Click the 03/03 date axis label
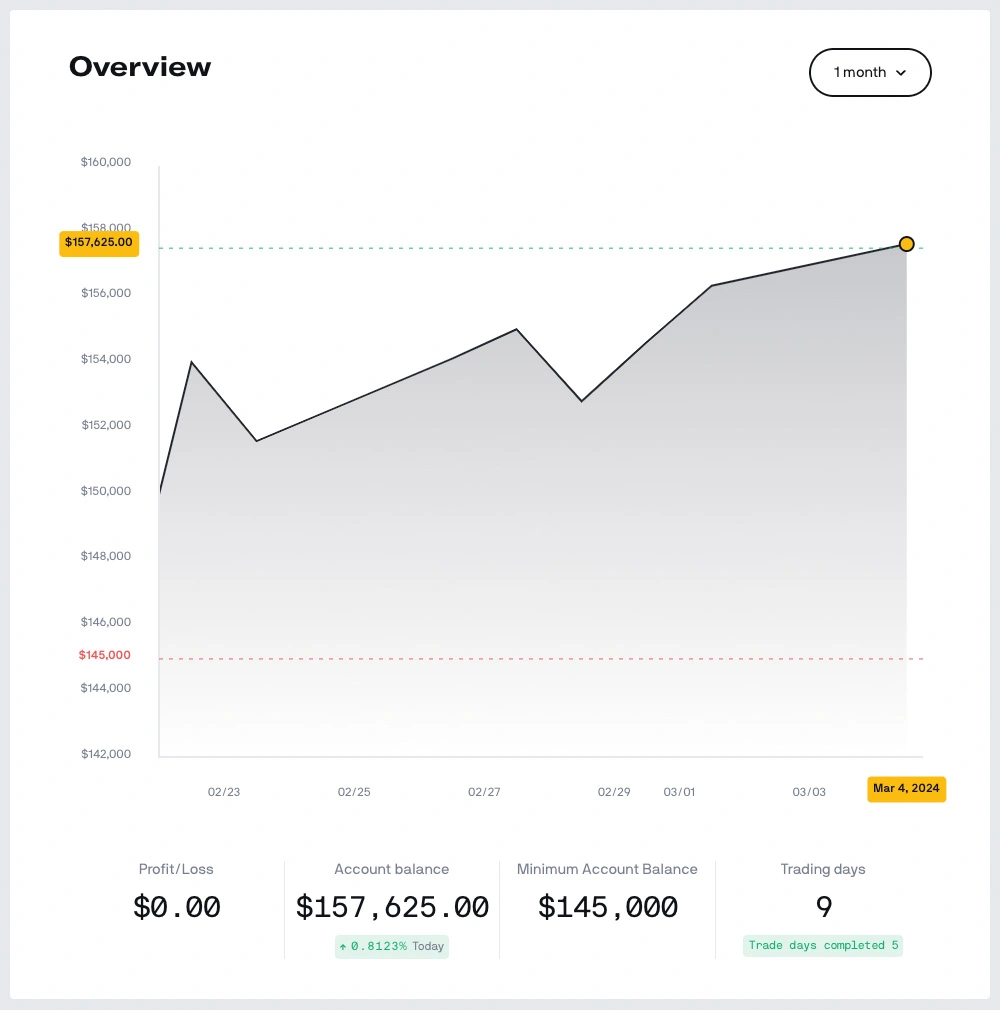The width and height of the screenshot is (1000, 1010). 809,792
